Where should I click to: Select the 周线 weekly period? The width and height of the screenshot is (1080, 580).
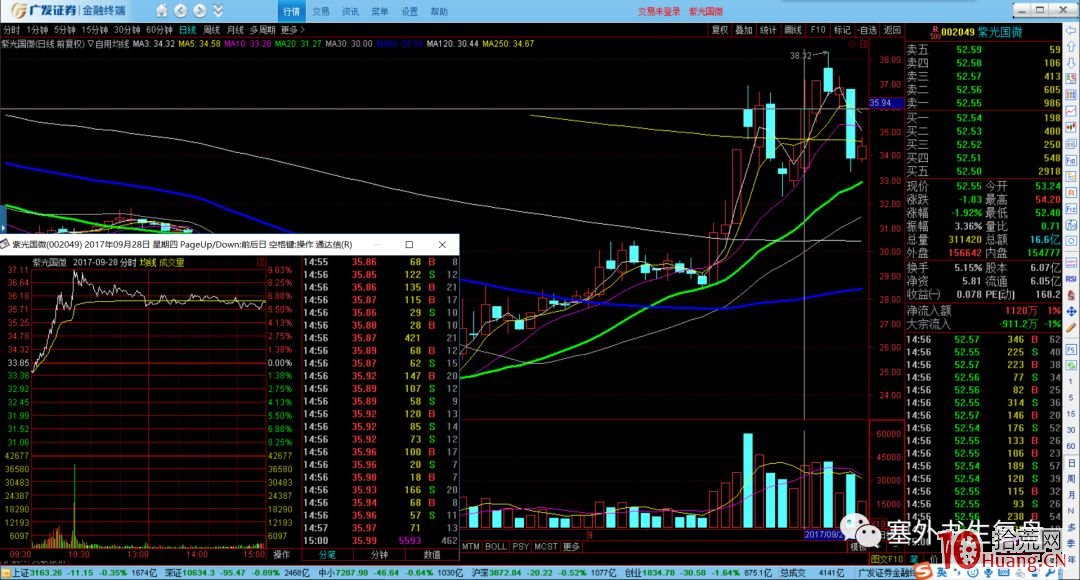point(211,30)
